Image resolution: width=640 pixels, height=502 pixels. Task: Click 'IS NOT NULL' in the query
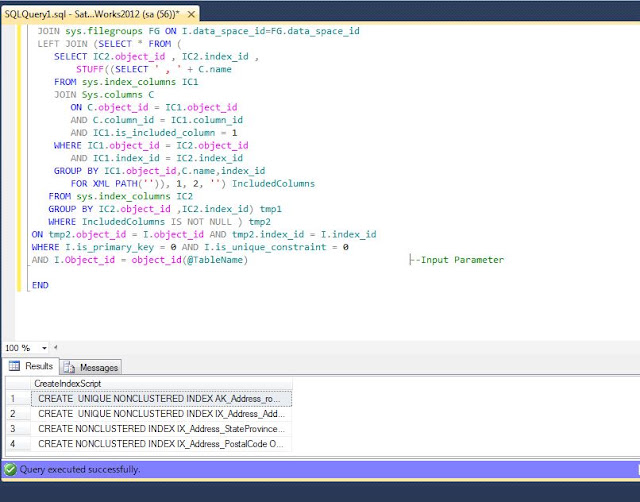click(201, 222)
